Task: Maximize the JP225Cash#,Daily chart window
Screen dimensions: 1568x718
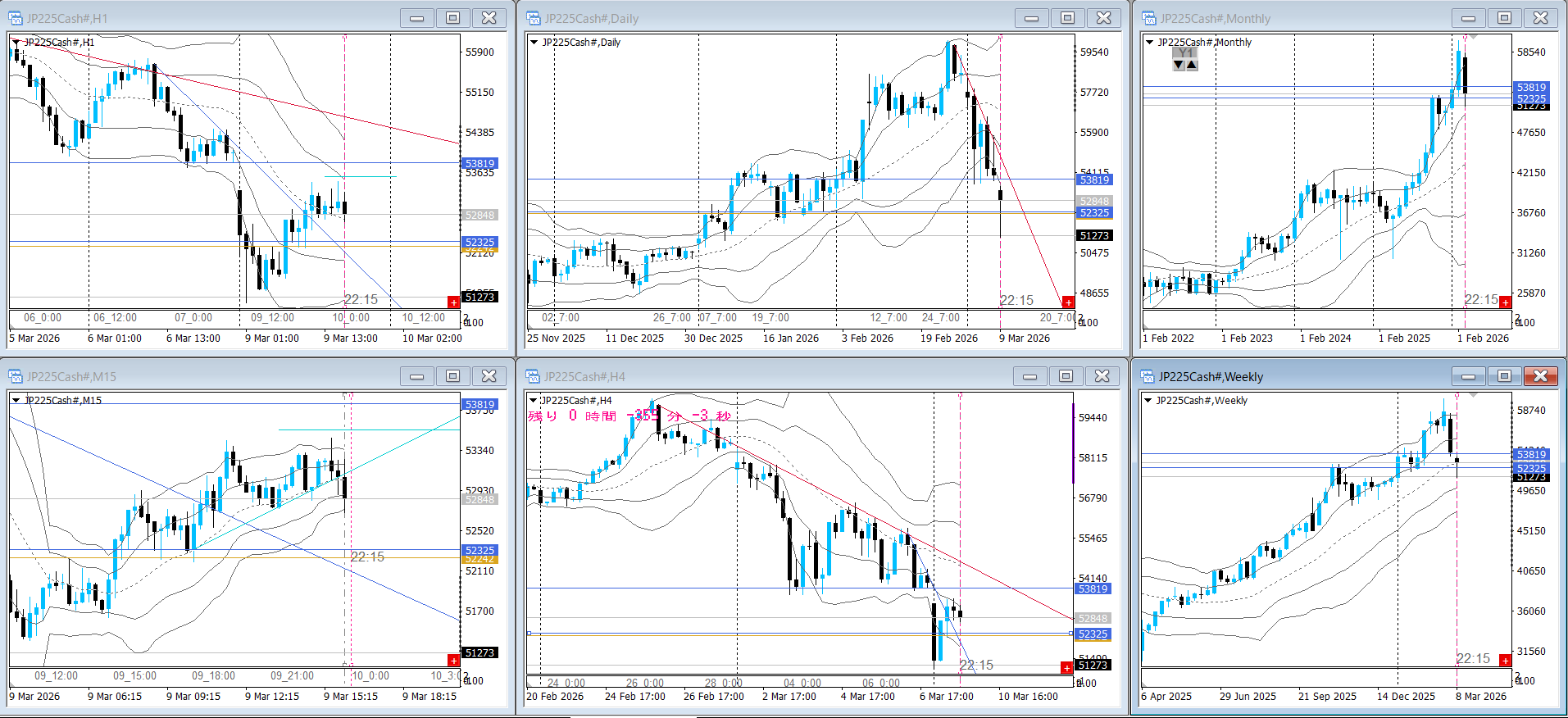Action: tap(1067, 18)
